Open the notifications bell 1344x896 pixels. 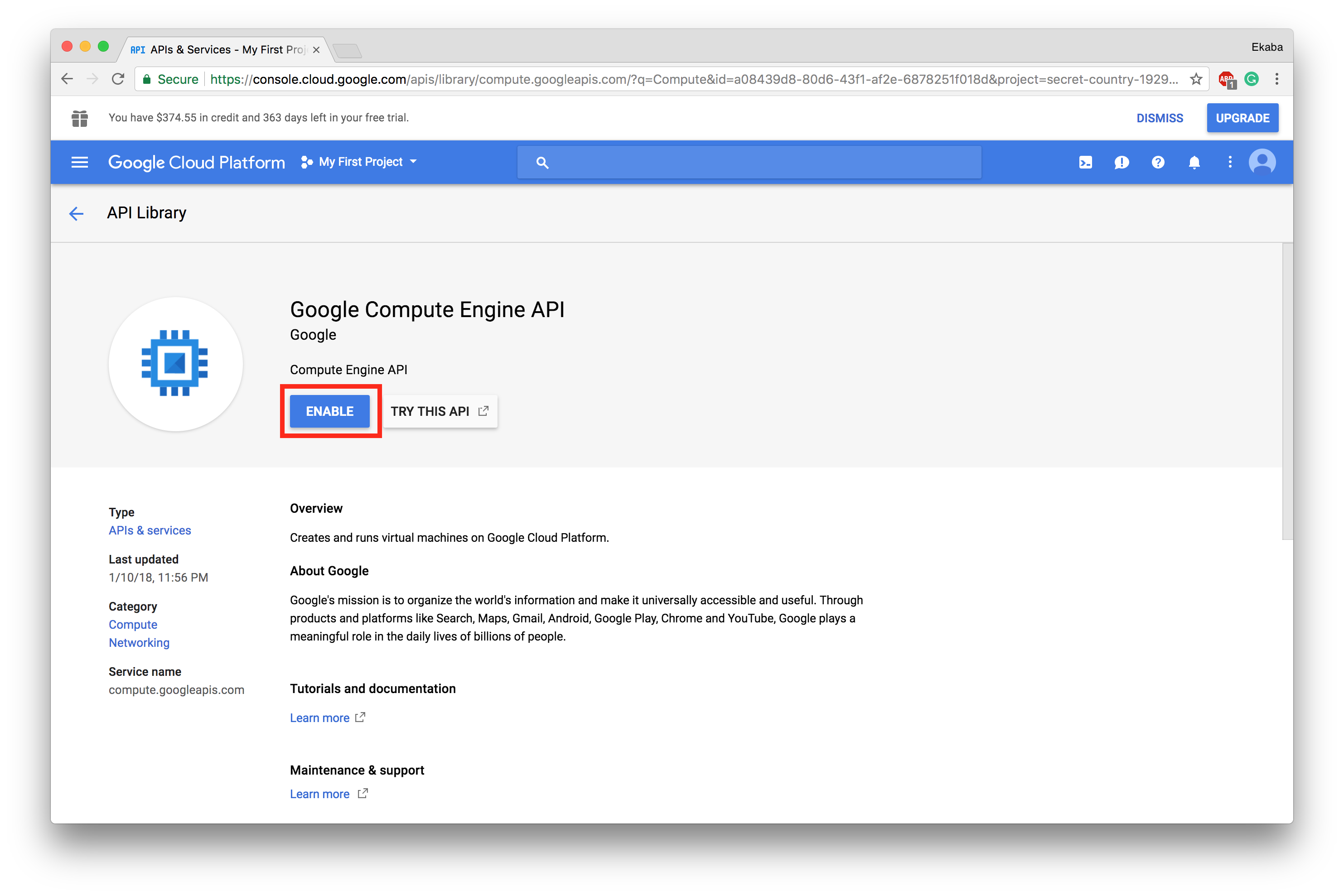1194,162
